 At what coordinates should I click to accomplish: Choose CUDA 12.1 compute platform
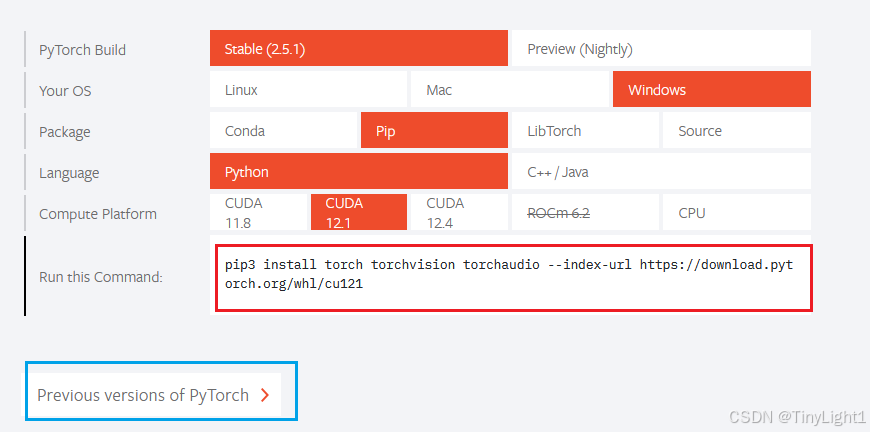click(358, 212)
